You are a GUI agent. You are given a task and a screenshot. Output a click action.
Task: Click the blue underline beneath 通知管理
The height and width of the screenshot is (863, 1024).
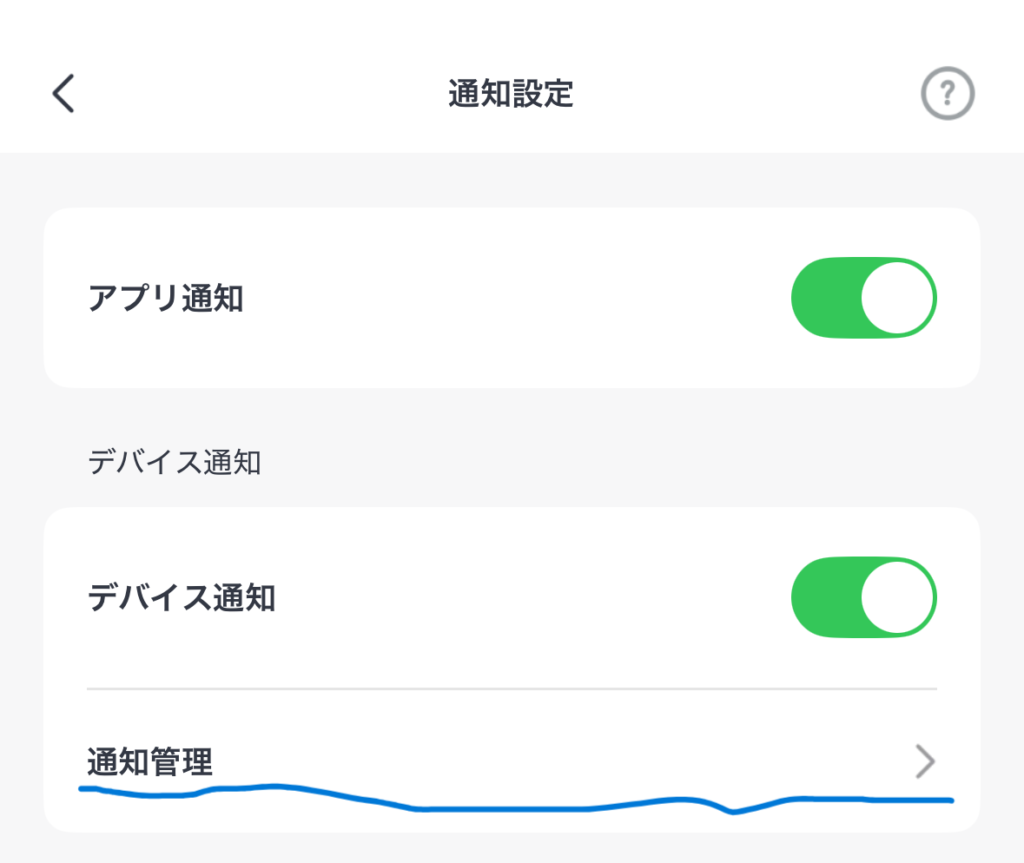click(500, 808)
